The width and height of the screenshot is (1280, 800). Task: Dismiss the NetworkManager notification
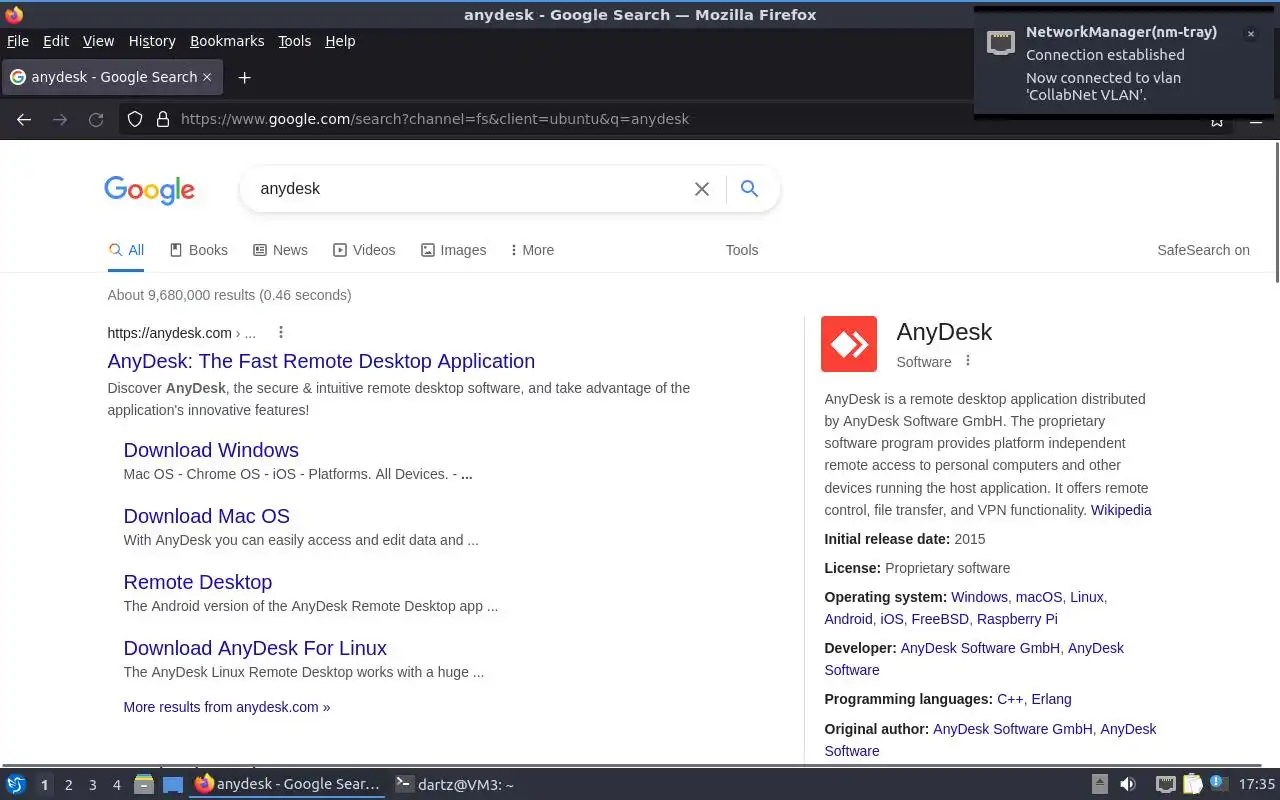click(1250, 34)
